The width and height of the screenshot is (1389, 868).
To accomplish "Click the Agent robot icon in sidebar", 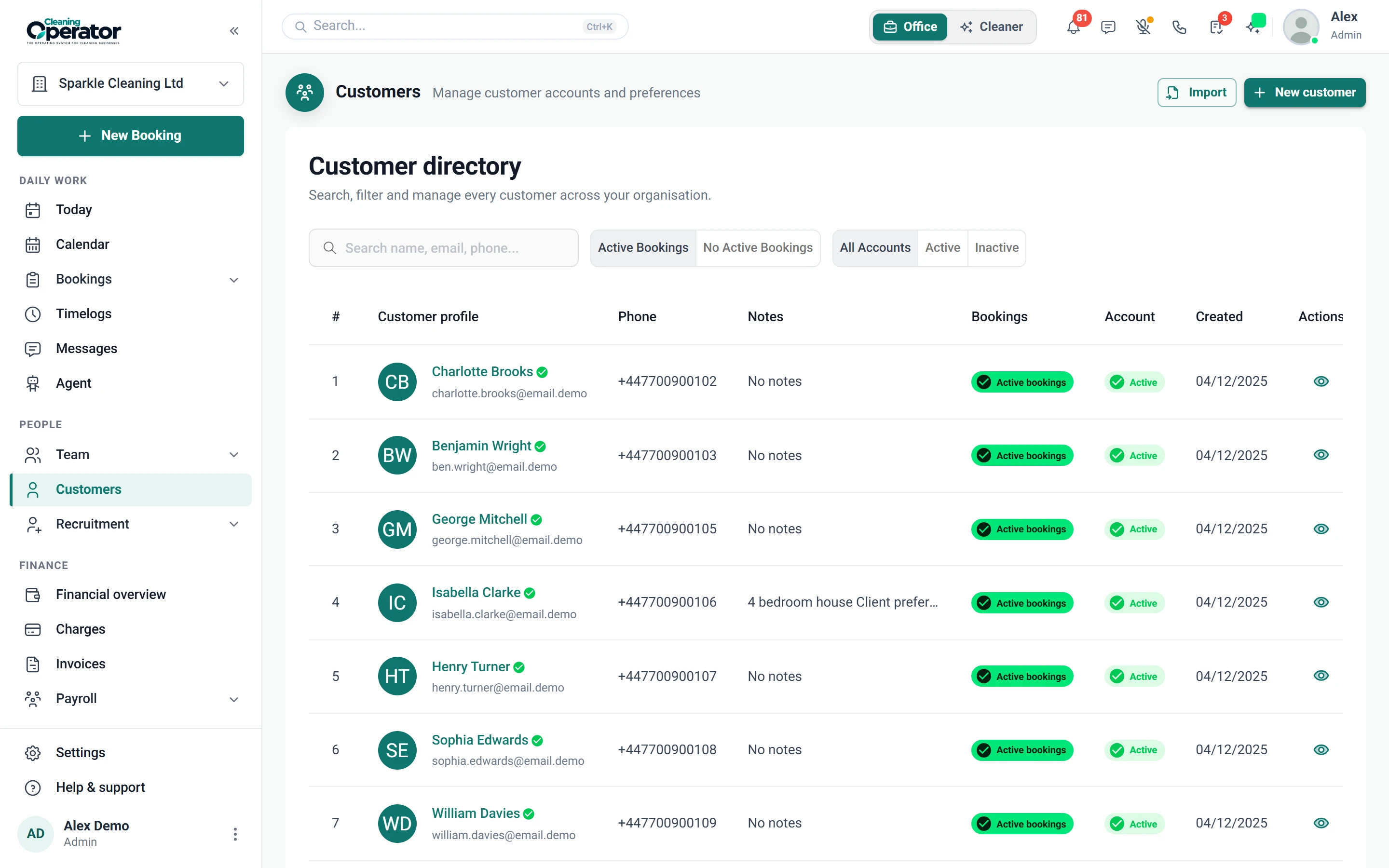I will tap(33, 383).
